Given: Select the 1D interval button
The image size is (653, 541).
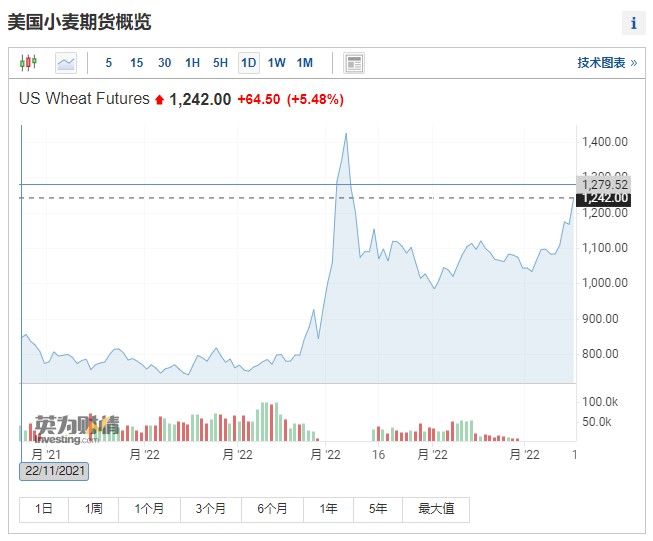Looking at the screenshot, I should pos(249,63).
